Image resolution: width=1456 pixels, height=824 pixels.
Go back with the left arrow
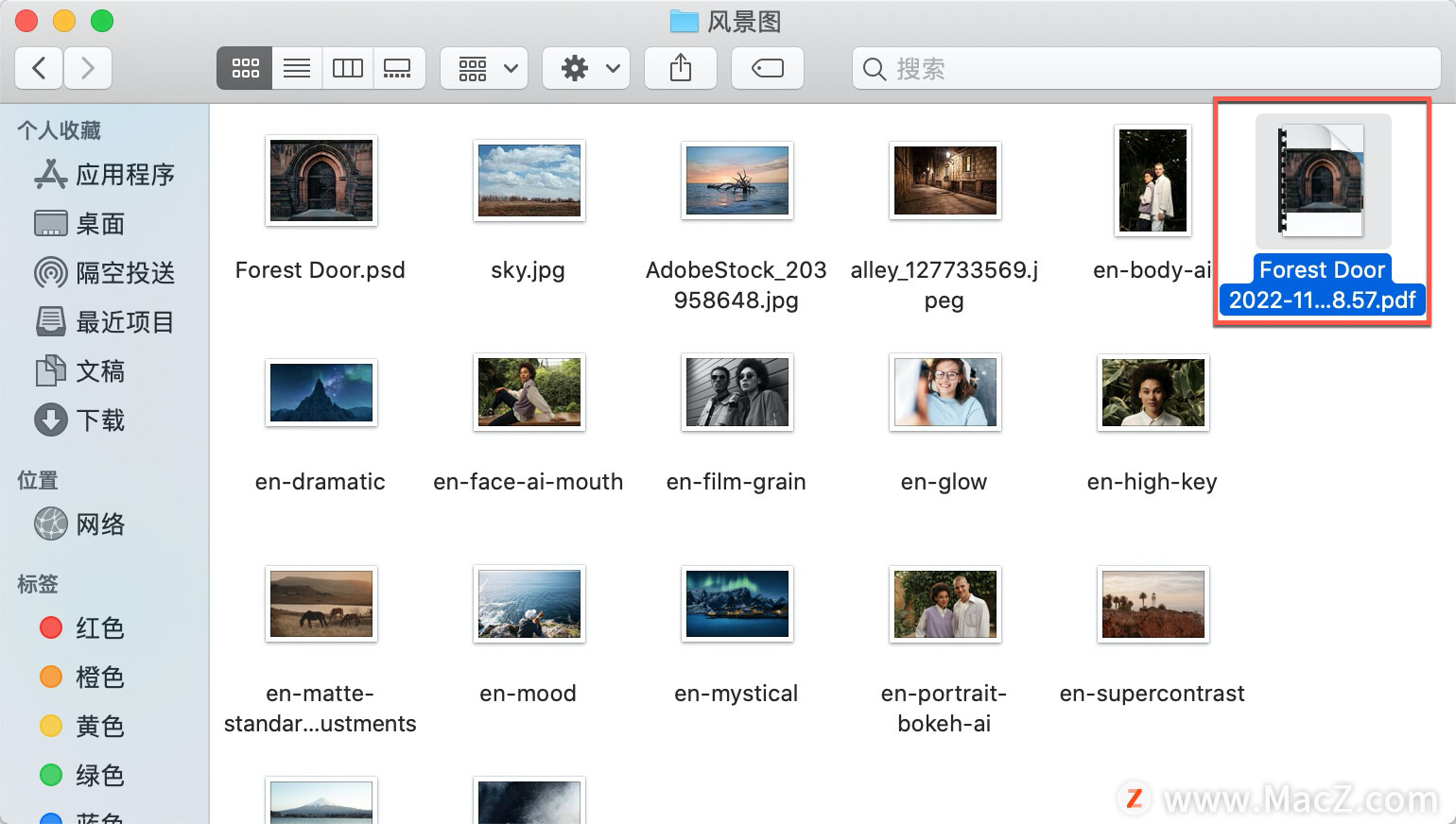39,68
